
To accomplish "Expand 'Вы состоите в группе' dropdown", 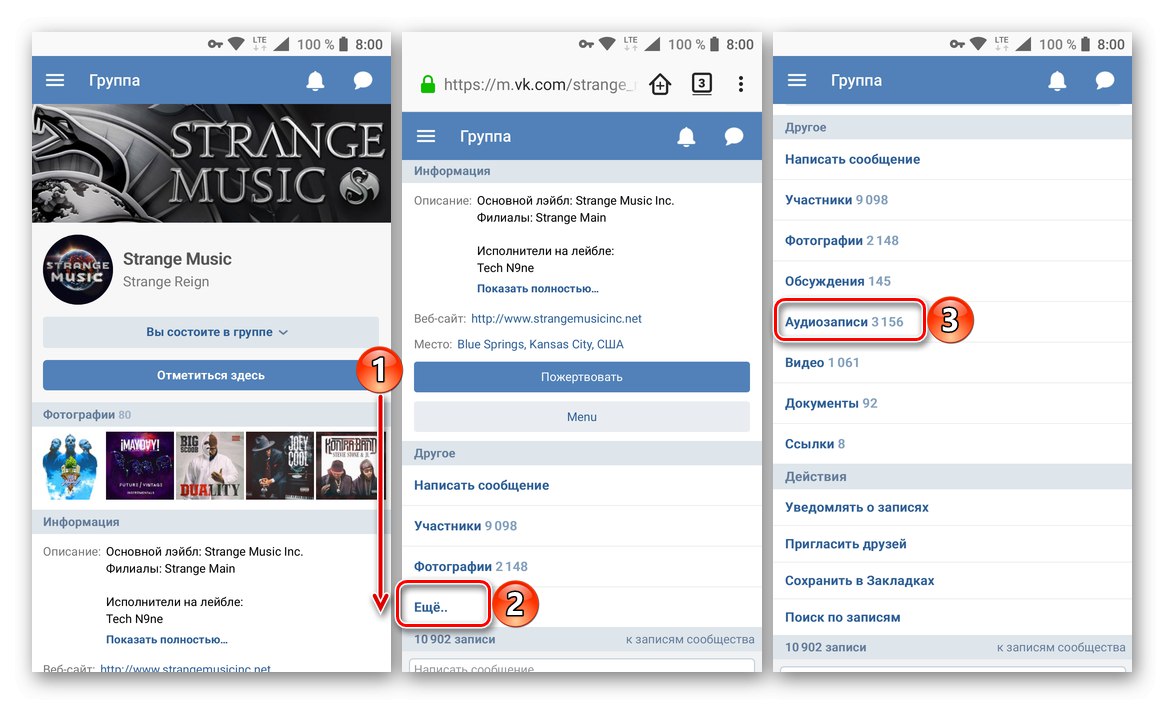I will coord(211,332).
